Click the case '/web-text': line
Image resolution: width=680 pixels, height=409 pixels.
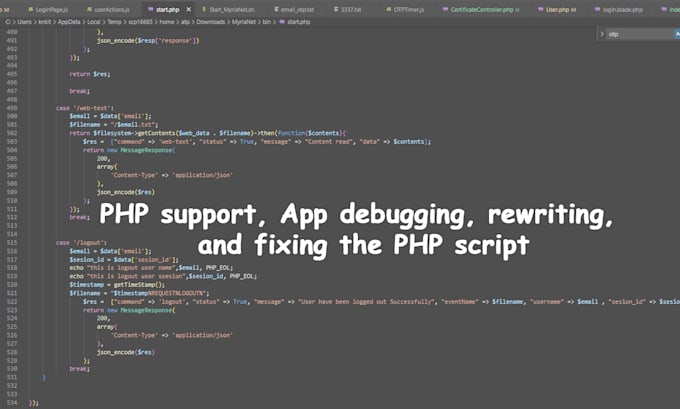pos(85,108)
